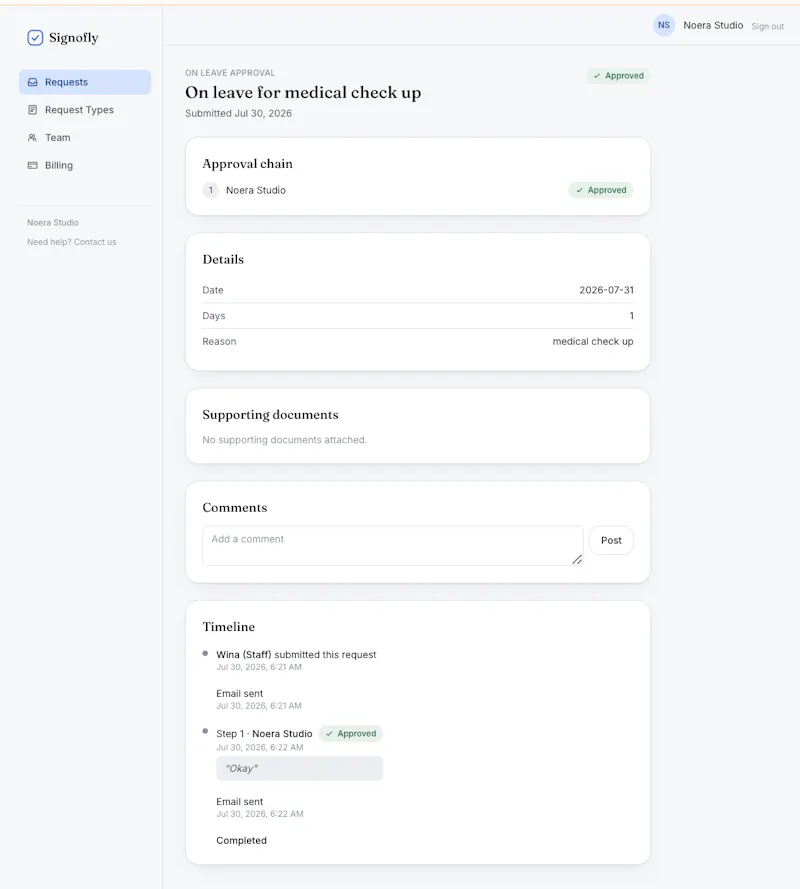800x889 pixels.
Task: Click the comment box resize handle
Action: coord(577,560)
